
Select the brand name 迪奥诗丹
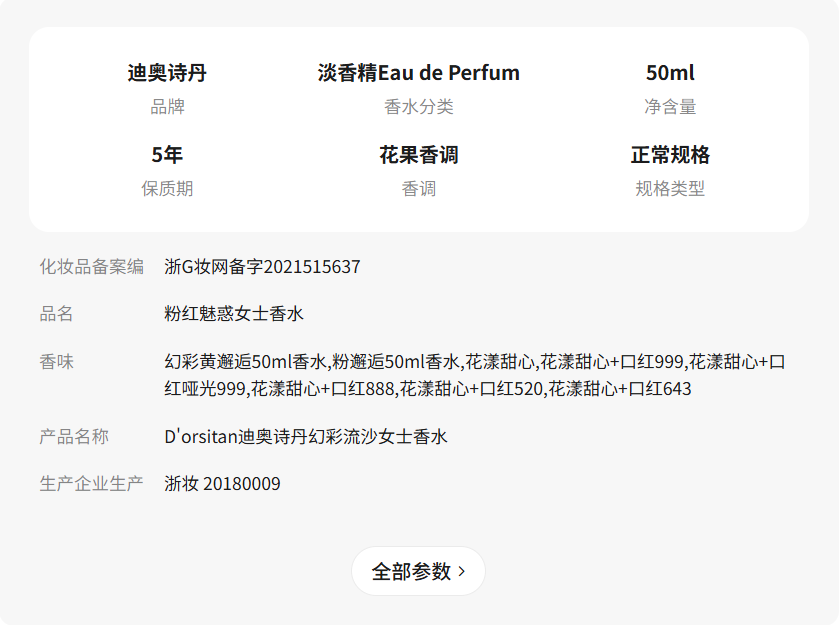click(167, 73)
